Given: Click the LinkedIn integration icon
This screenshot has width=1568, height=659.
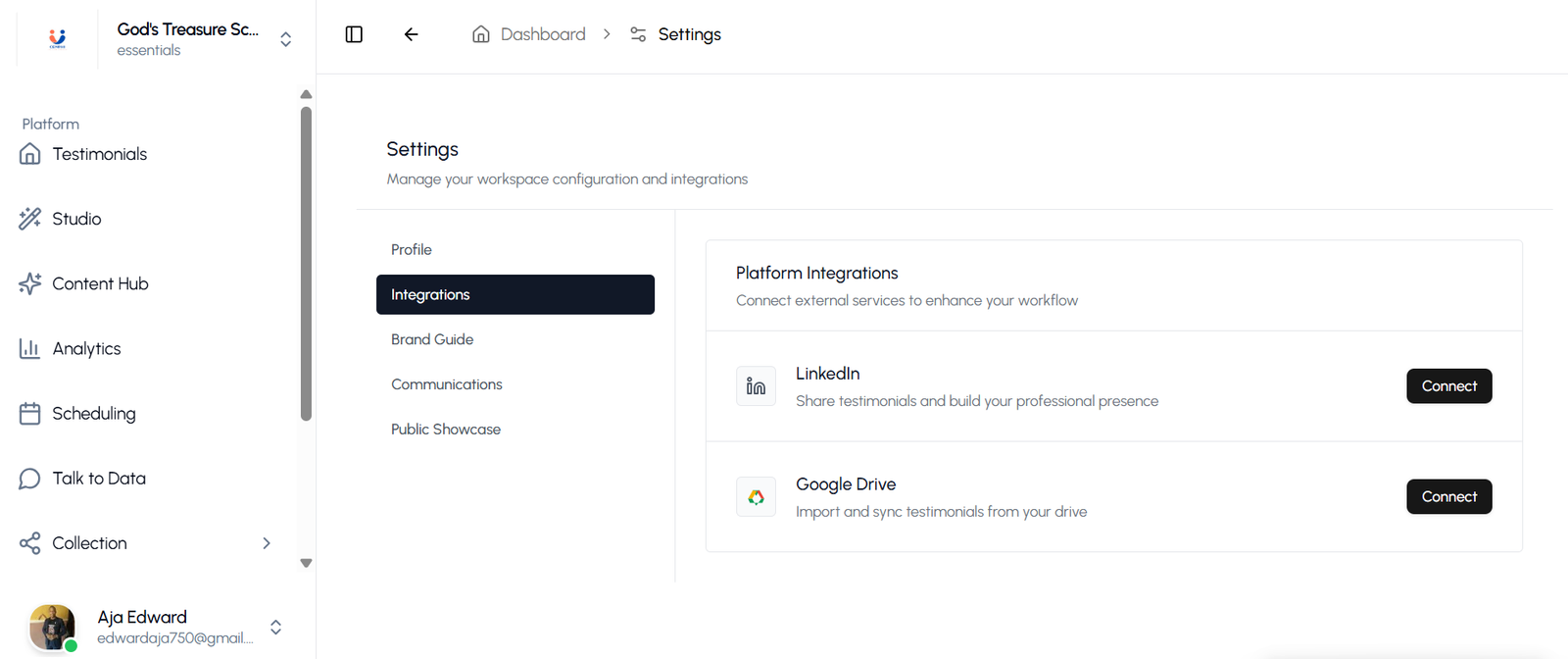Looking at the screenshot, I should click(x=756, y=386).
